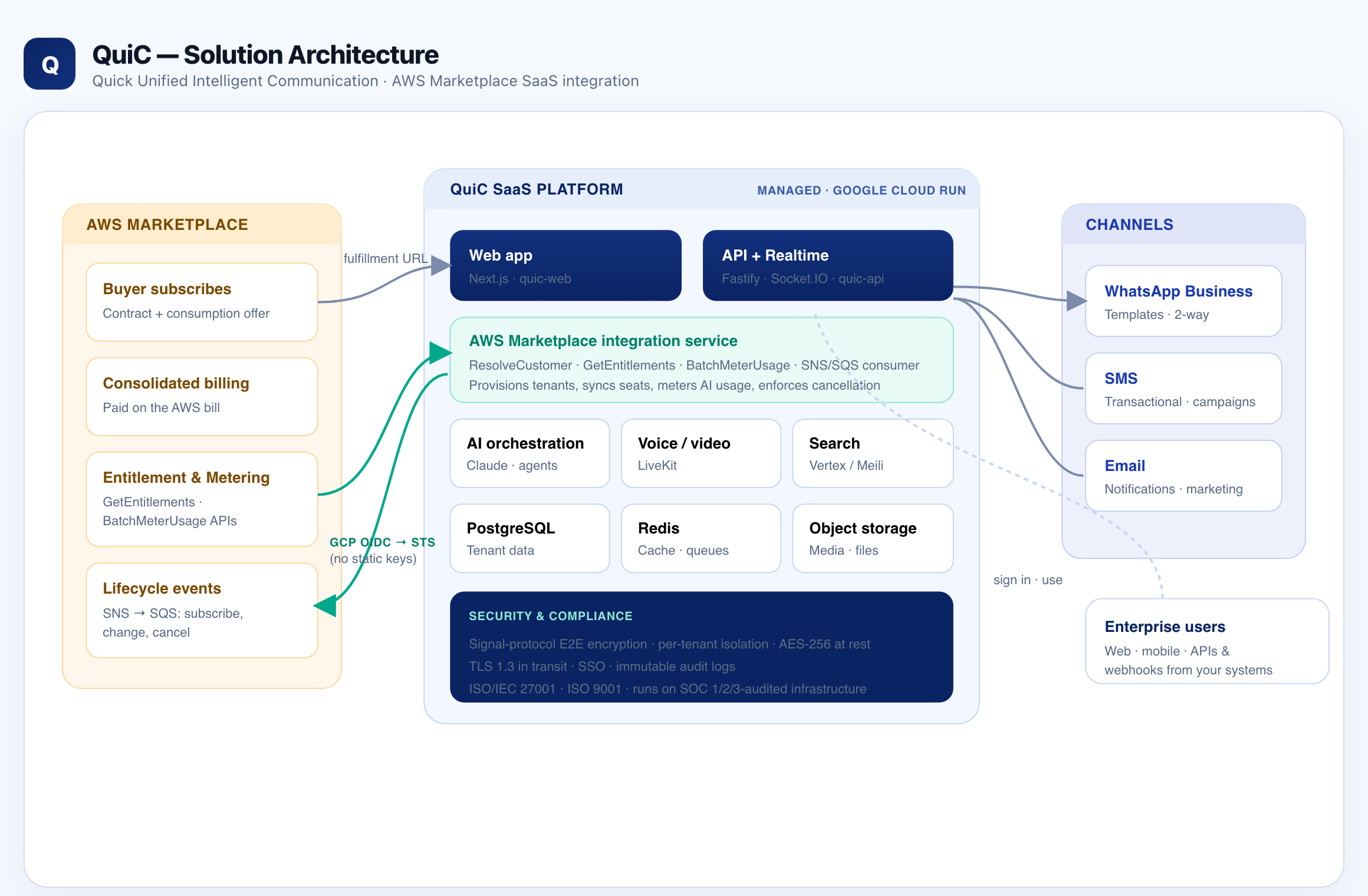The width and height of the screenshot is (1368, 896).
Task: Click the 'AWS MARKETPLACE' header label
Action: point(167,225)
